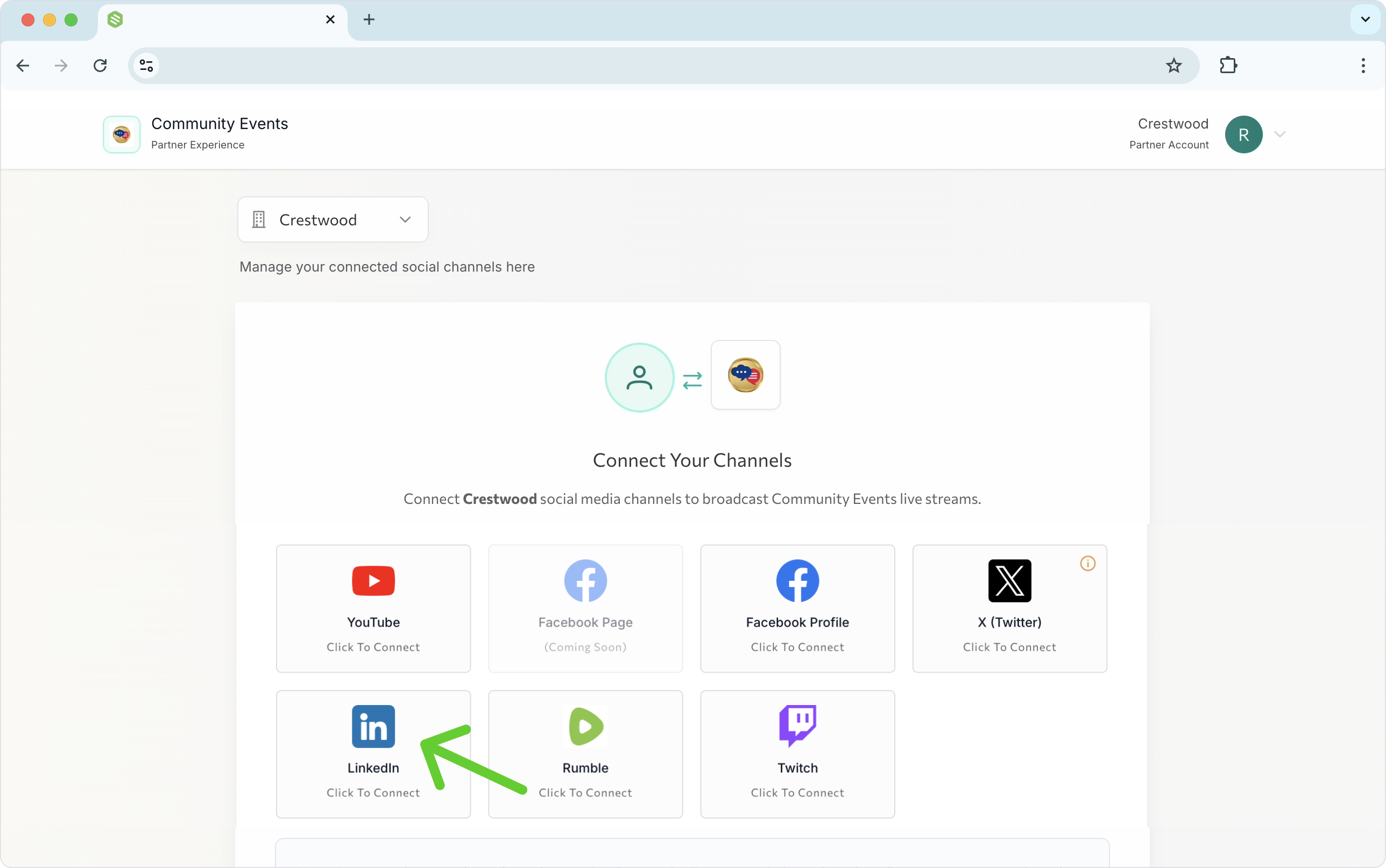This screenshot has height=868, width=1386.
Task: Click the user profile icon in circle
Action: (x=639, y=377)
